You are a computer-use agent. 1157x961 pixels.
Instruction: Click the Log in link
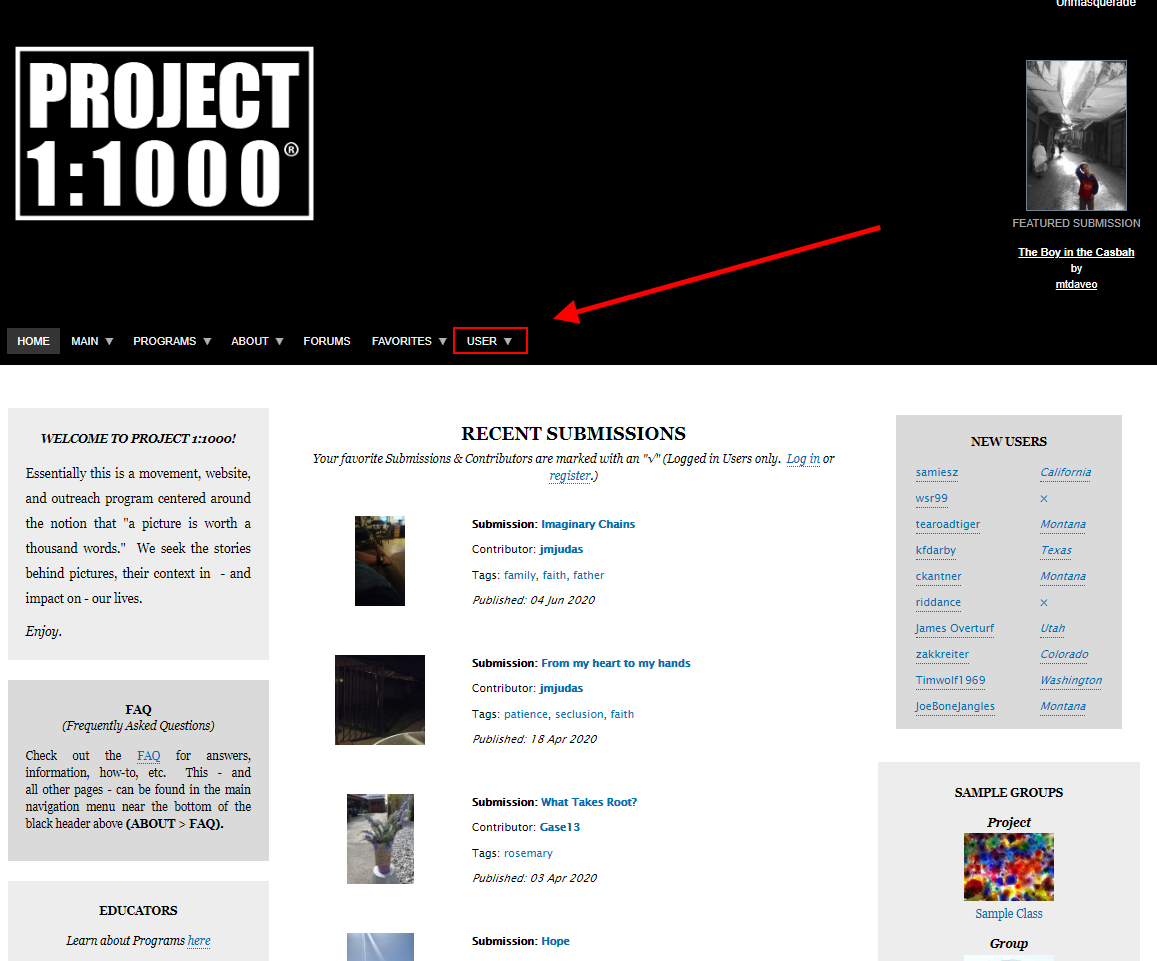coord(803,459)
